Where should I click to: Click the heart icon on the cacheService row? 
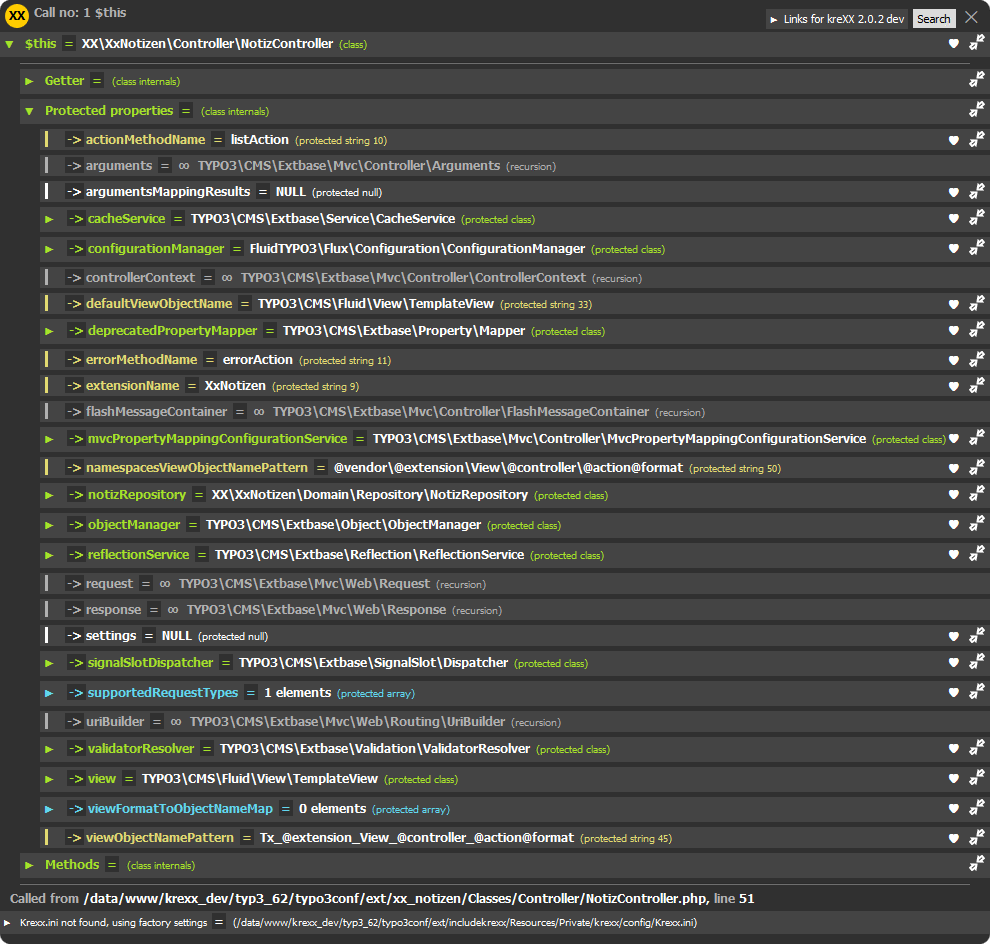click(x=954, y=219)
